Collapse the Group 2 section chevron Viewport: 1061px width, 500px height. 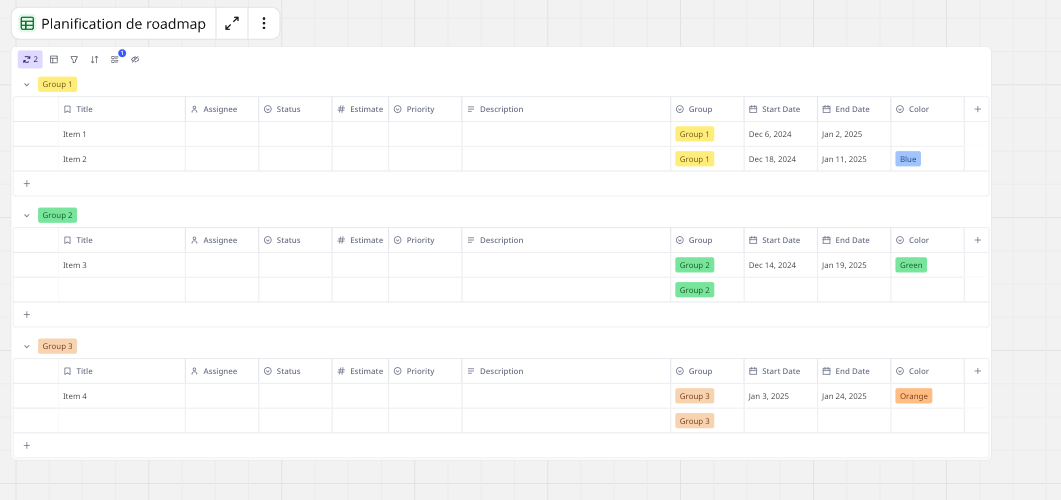[27, 216]
